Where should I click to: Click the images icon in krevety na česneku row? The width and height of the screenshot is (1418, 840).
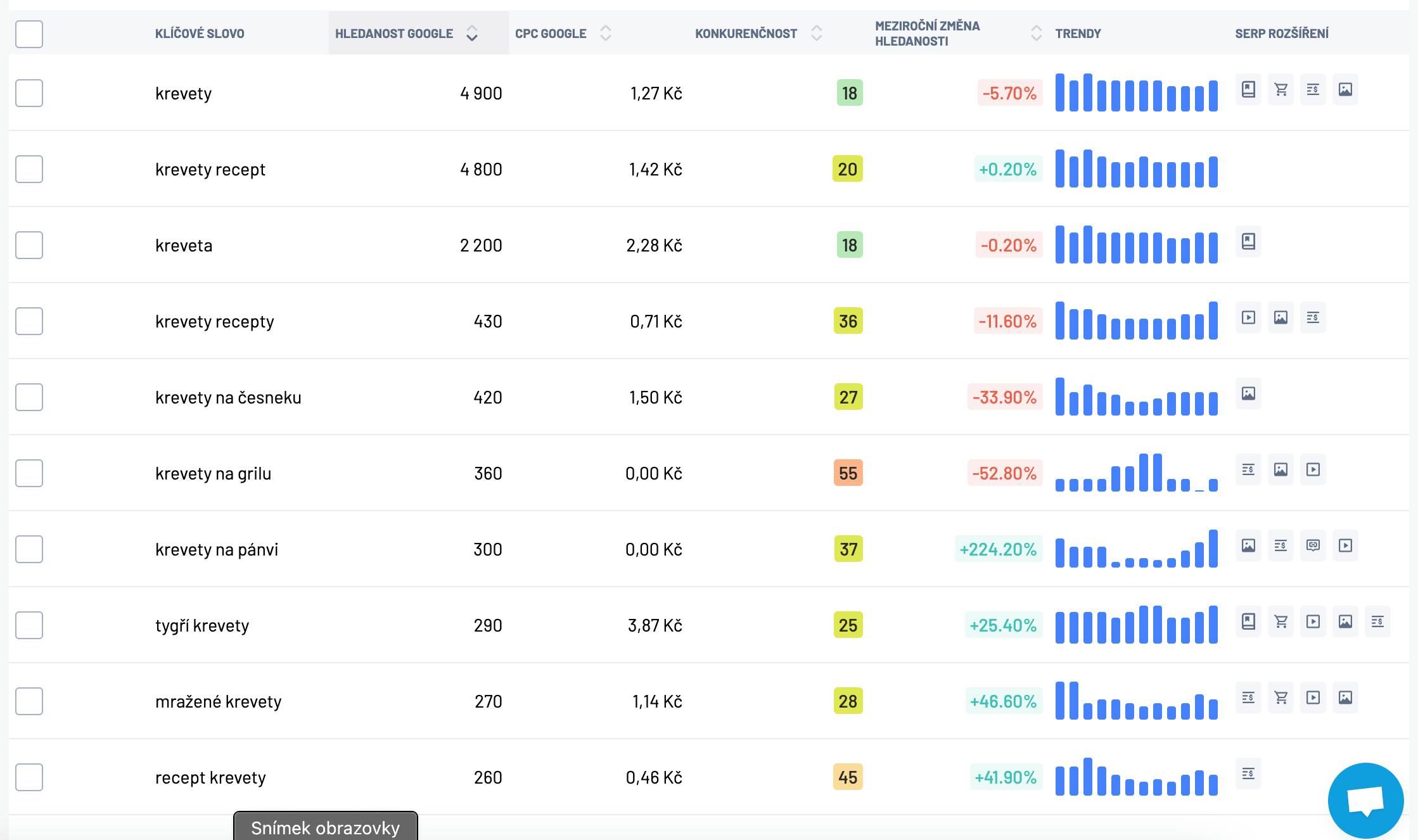(1248, 393)
